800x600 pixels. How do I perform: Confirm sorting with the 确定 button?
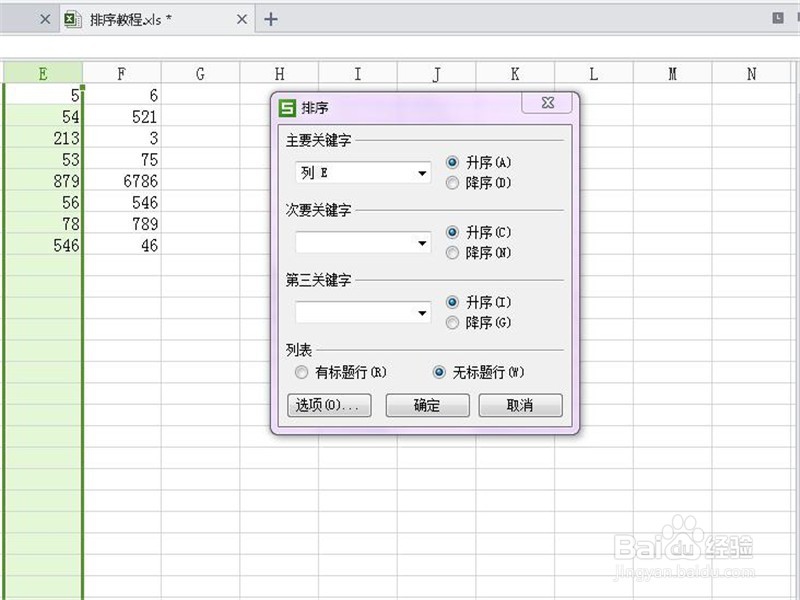click(427, 405)
